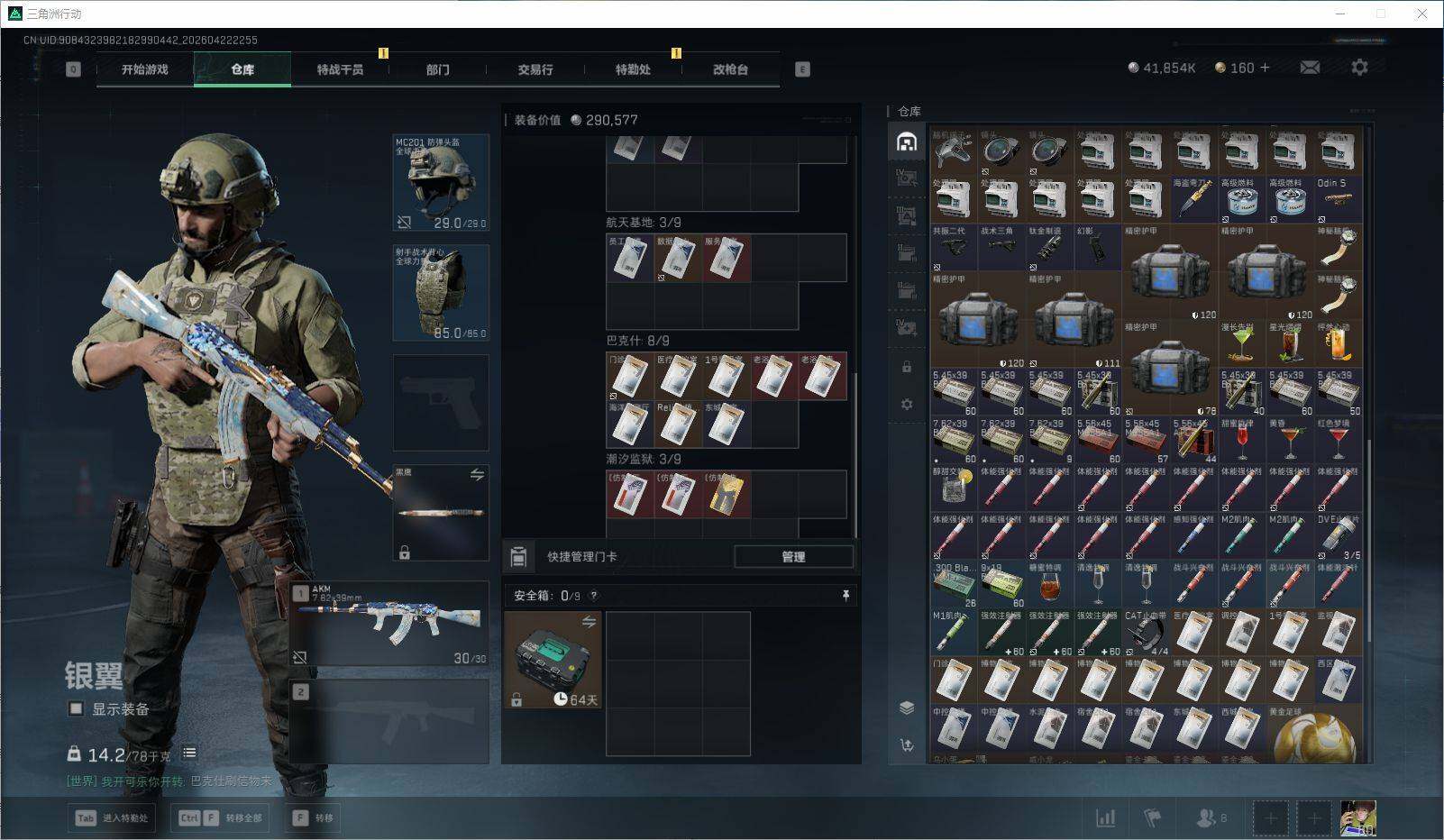
Task: Open game settings gear in top bar
Action: 1359,68
